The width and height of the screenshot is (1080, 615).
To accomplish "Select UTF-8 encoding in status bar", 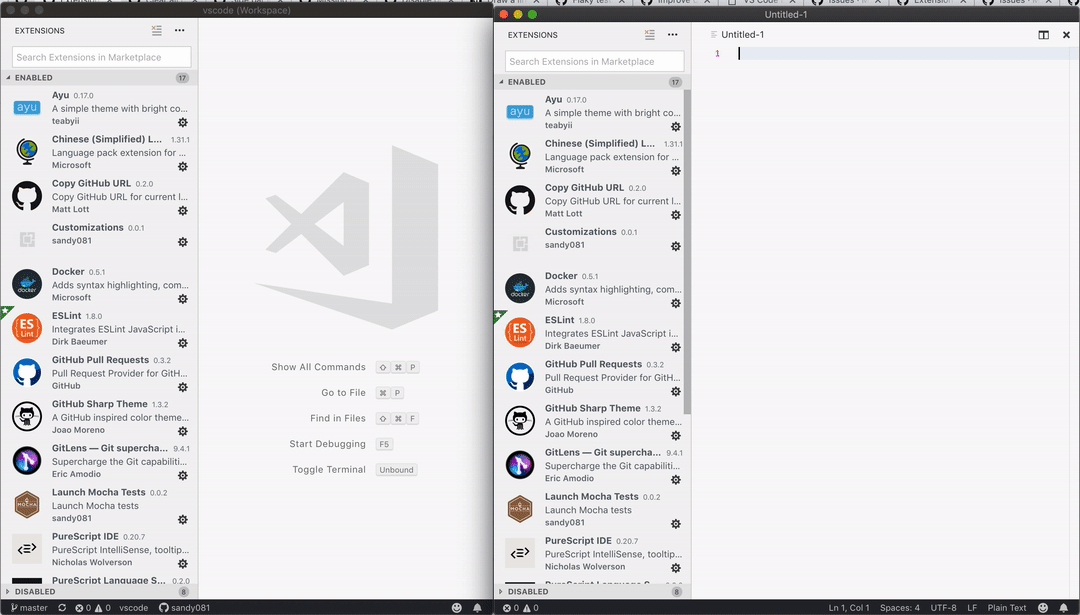I will pos(943,607).
